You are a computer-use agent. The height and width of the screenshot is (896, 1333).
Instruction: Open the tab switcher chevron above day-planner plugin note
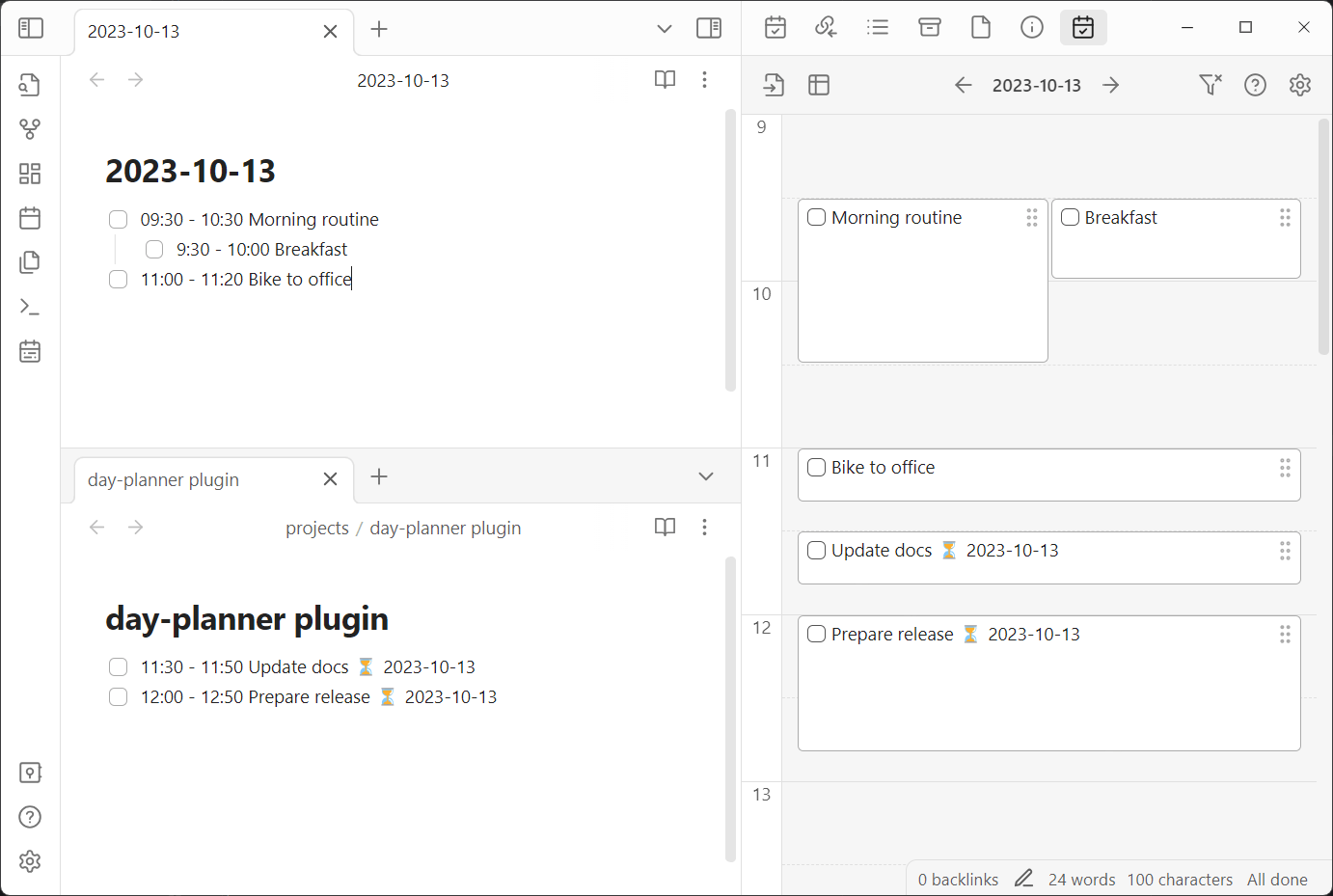coord(705,476)
